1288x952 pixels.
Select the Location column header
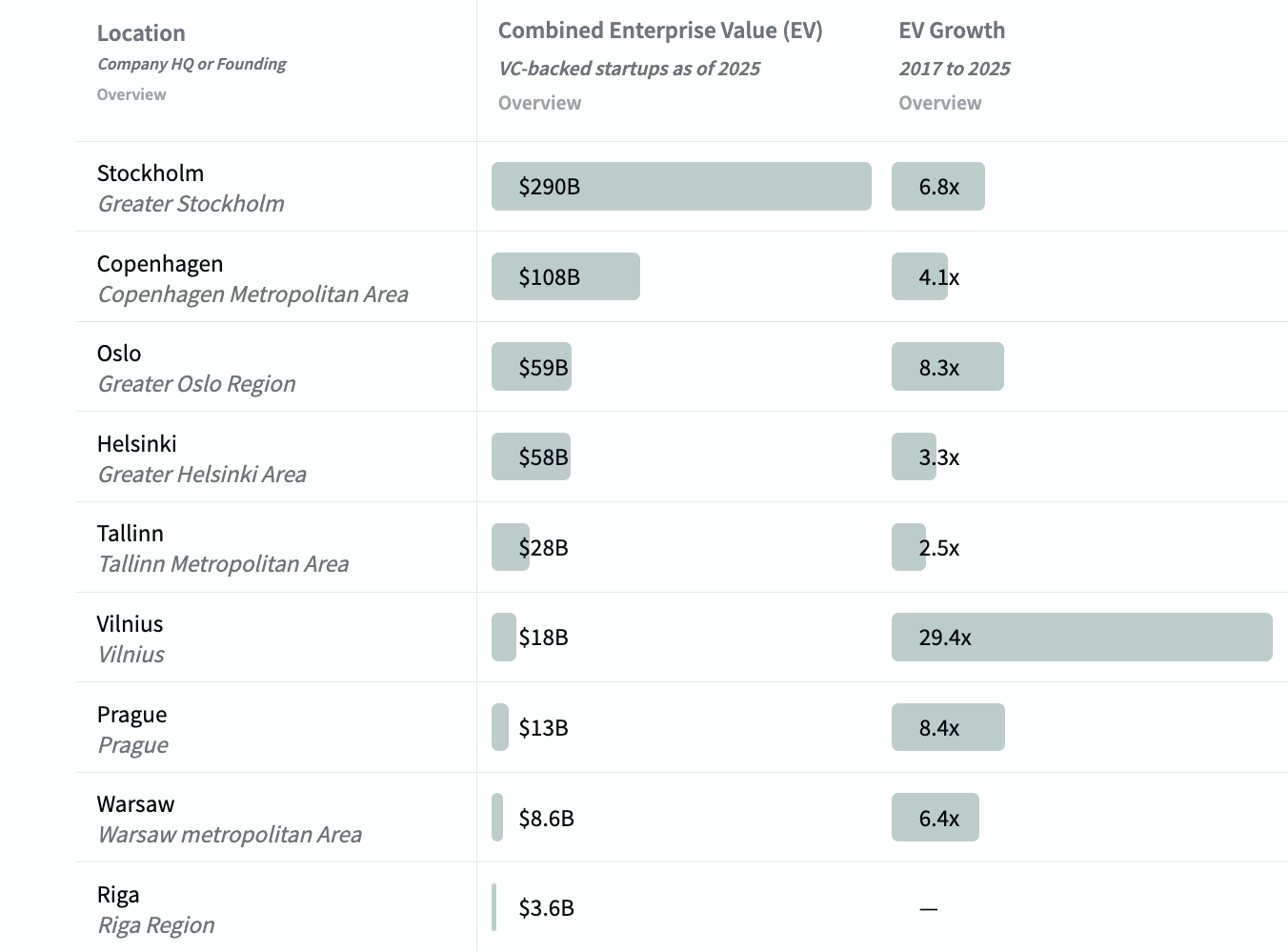[141, 33]
